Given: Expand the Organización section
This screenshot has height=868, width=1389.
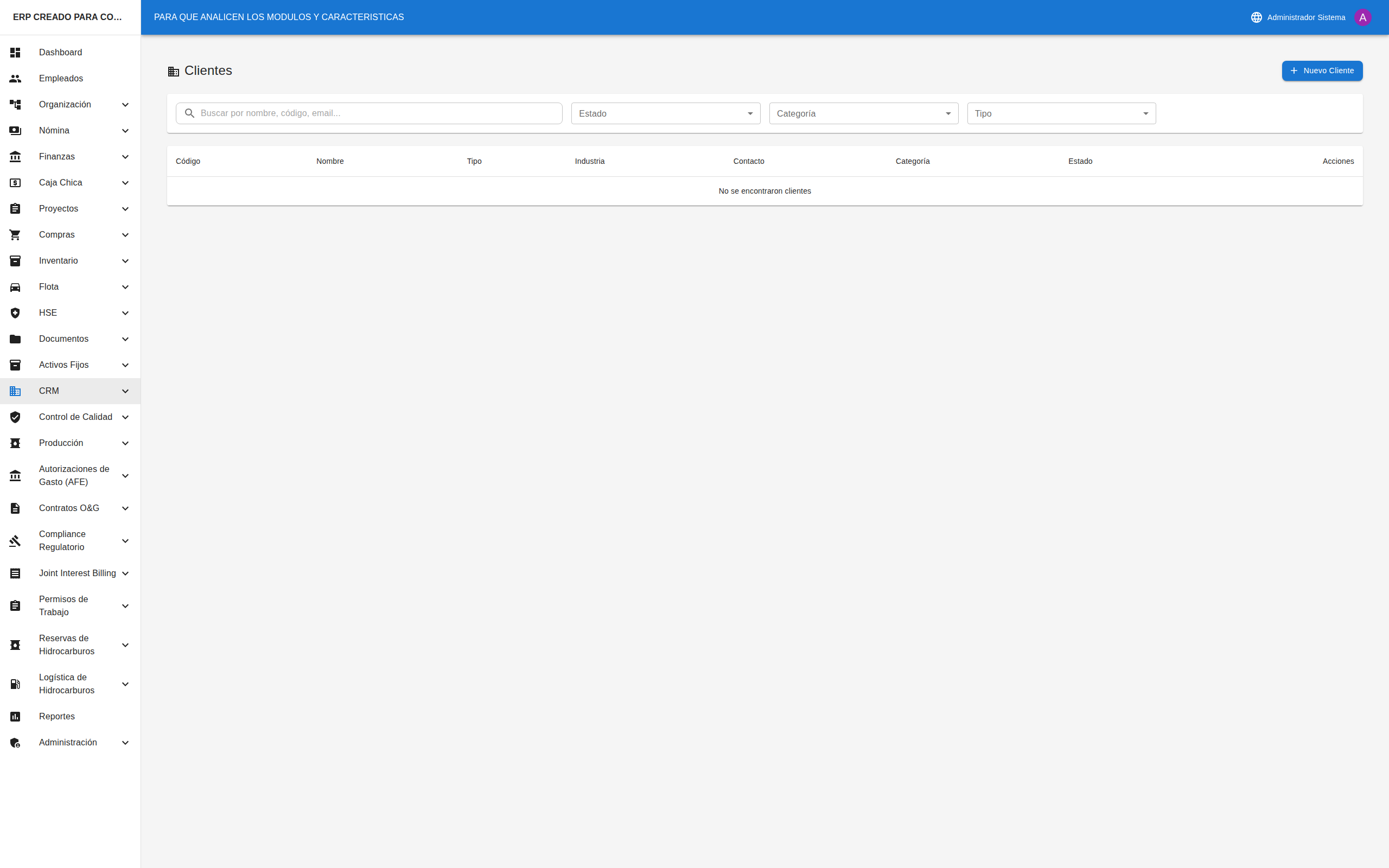Looking at the screenshot, I should pyautogui.click(x=125, y=105).
